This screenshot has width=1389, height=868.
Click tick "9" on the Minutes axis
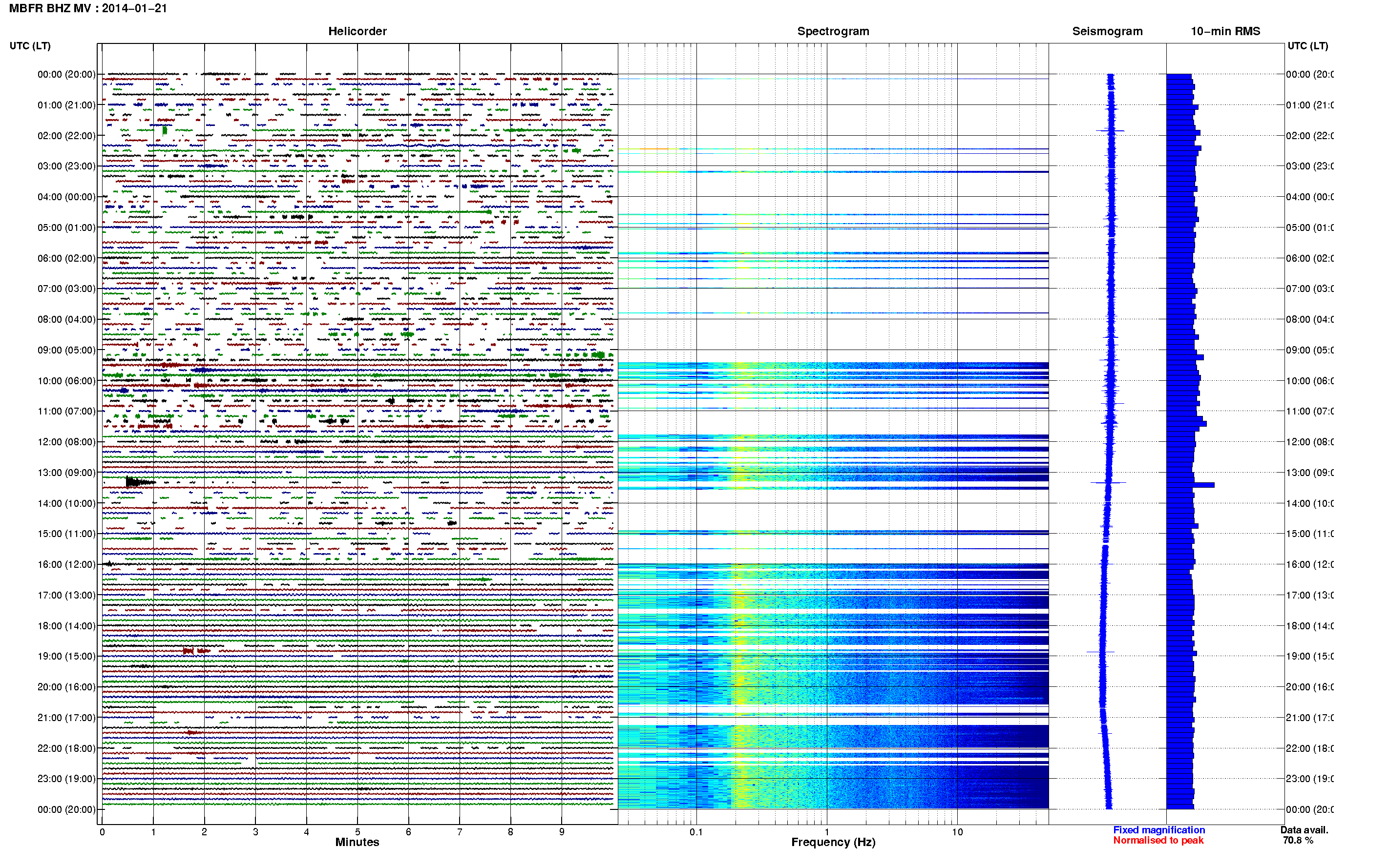[x=562, y=832]
